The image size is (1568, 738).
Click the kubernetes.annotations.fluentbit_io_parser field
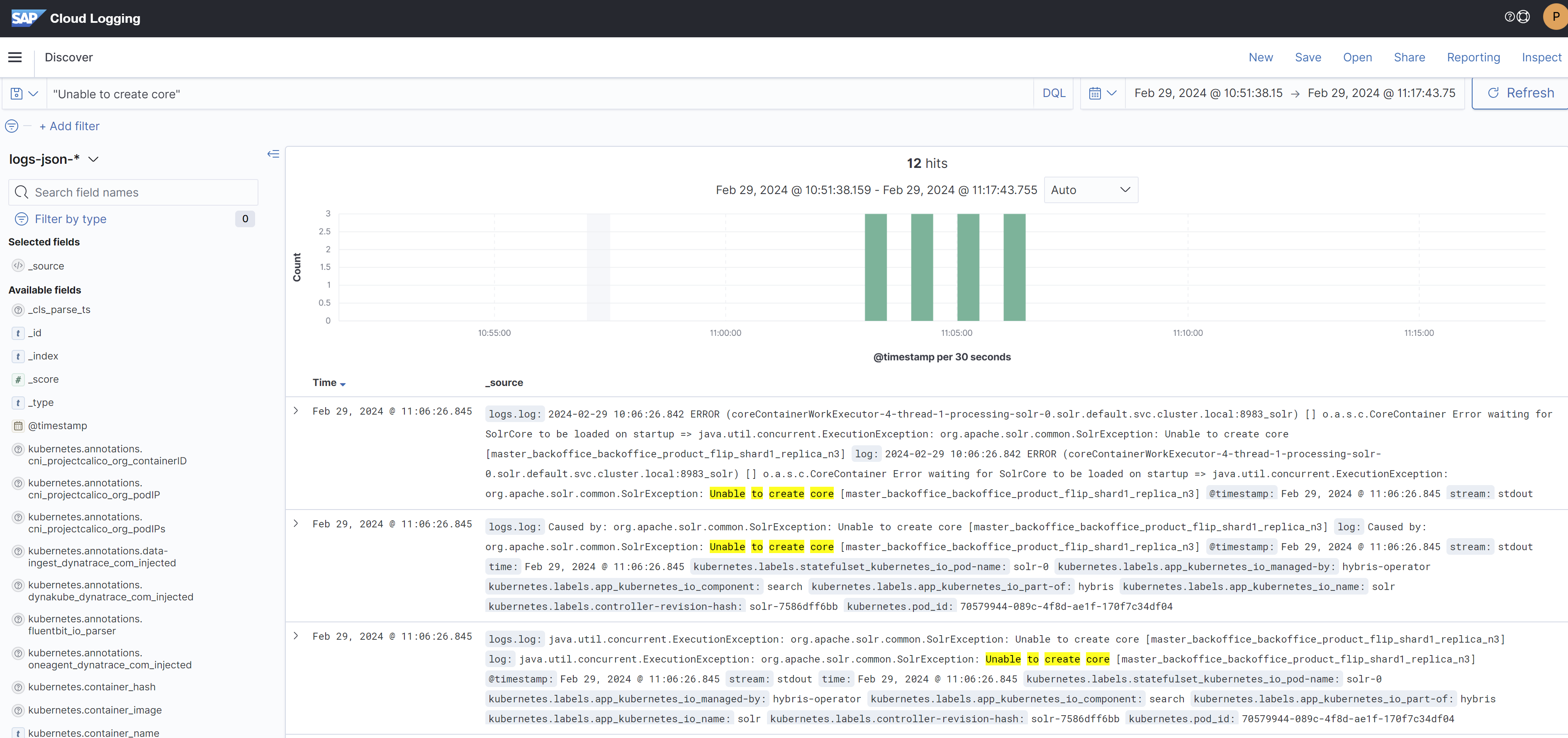(85, 625)
